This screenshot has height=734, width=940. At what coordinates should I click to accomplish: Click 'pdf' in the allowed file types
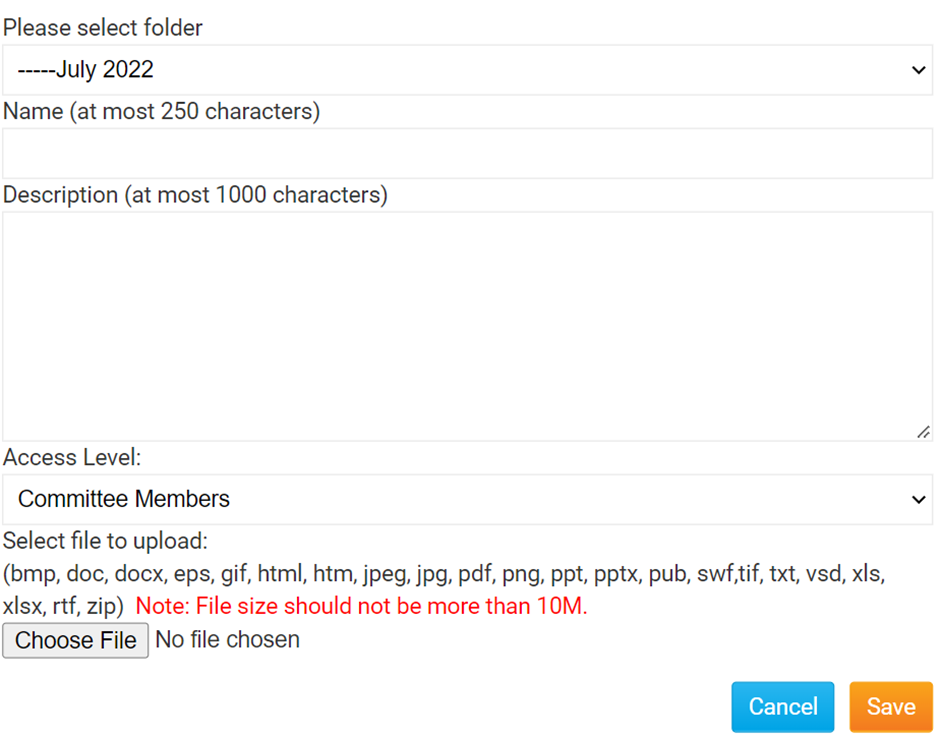point(475,574)
